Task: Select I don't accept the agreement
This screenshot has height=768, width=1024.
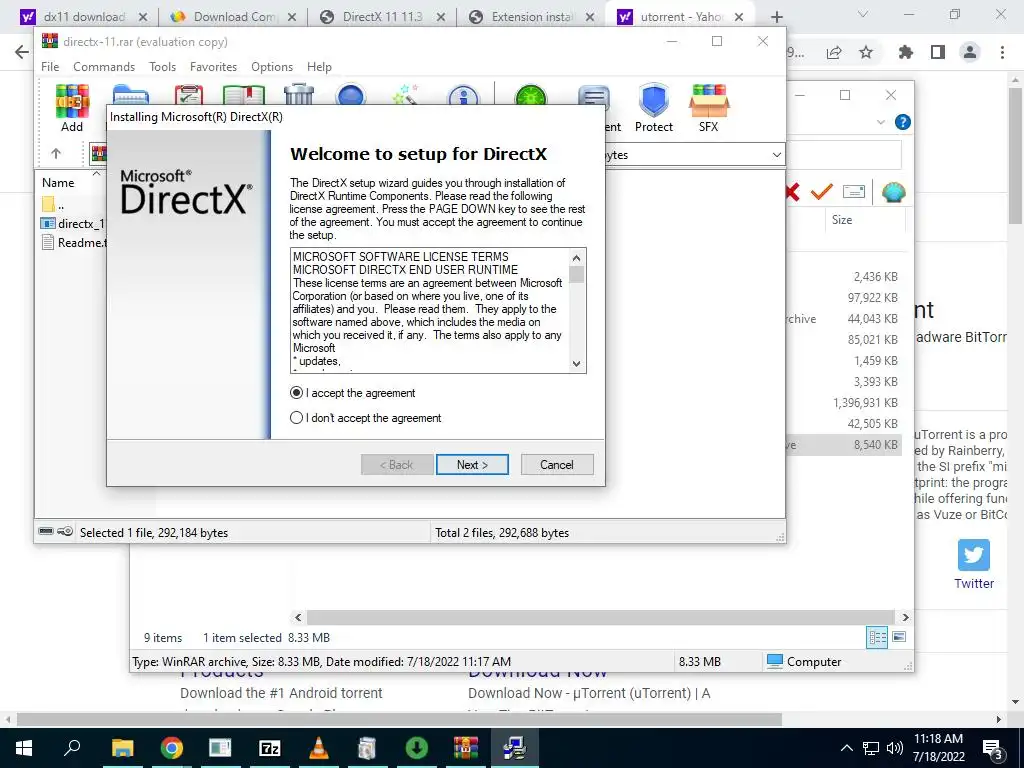Action: 366,418
